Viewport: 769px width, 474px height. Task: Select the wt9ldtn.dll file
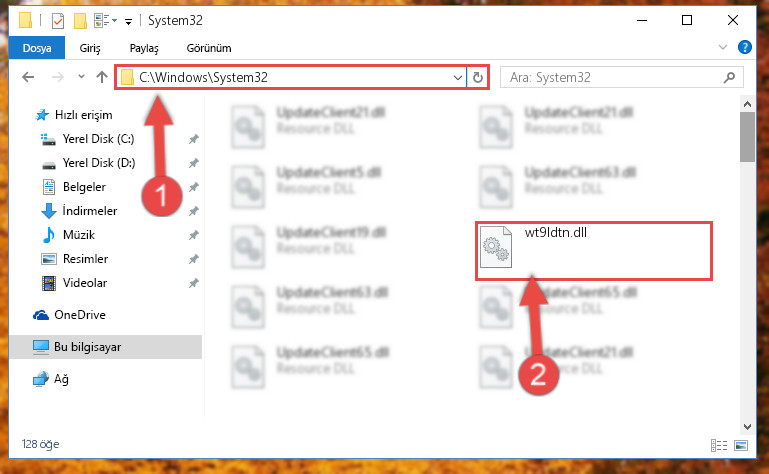593,251
